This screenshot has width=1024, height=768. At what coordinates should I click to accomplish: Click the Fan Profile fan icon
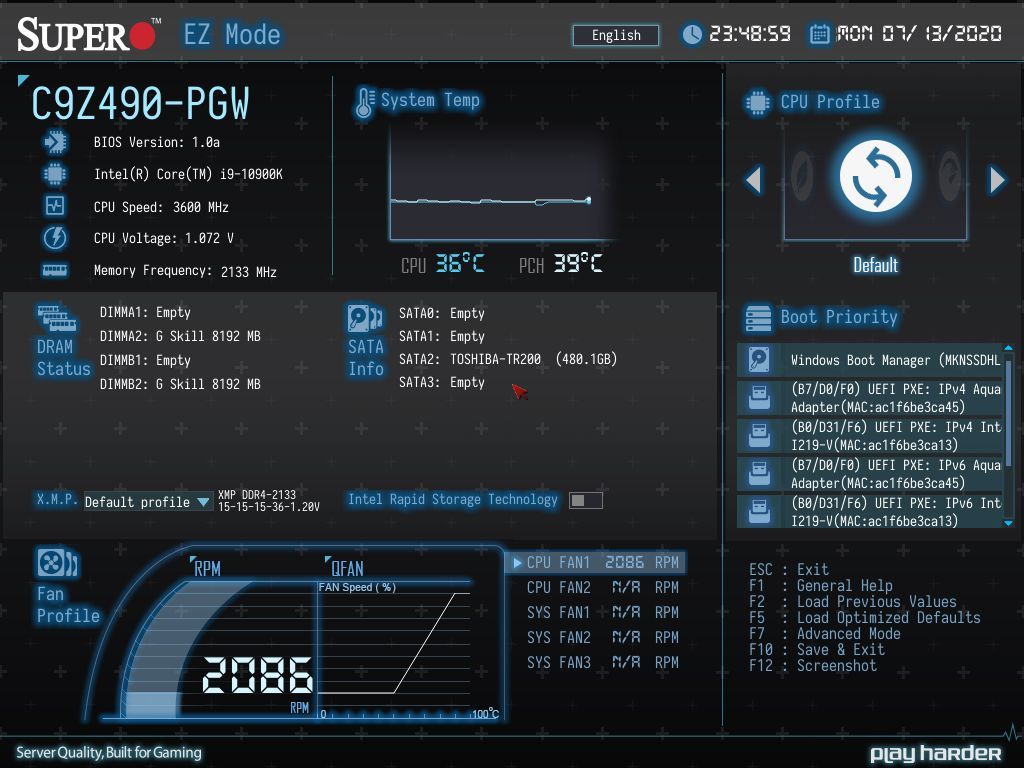57,563
